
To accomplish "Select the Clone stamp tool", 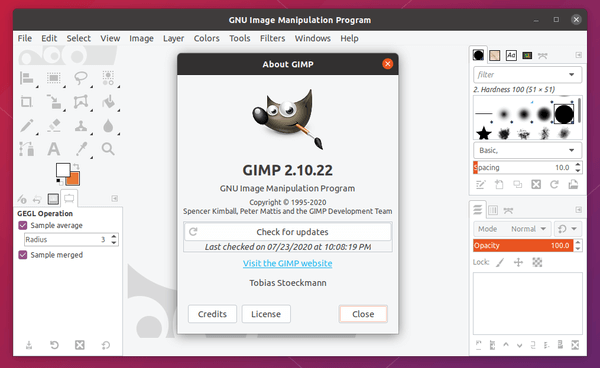I will click(x=81, y=125).
